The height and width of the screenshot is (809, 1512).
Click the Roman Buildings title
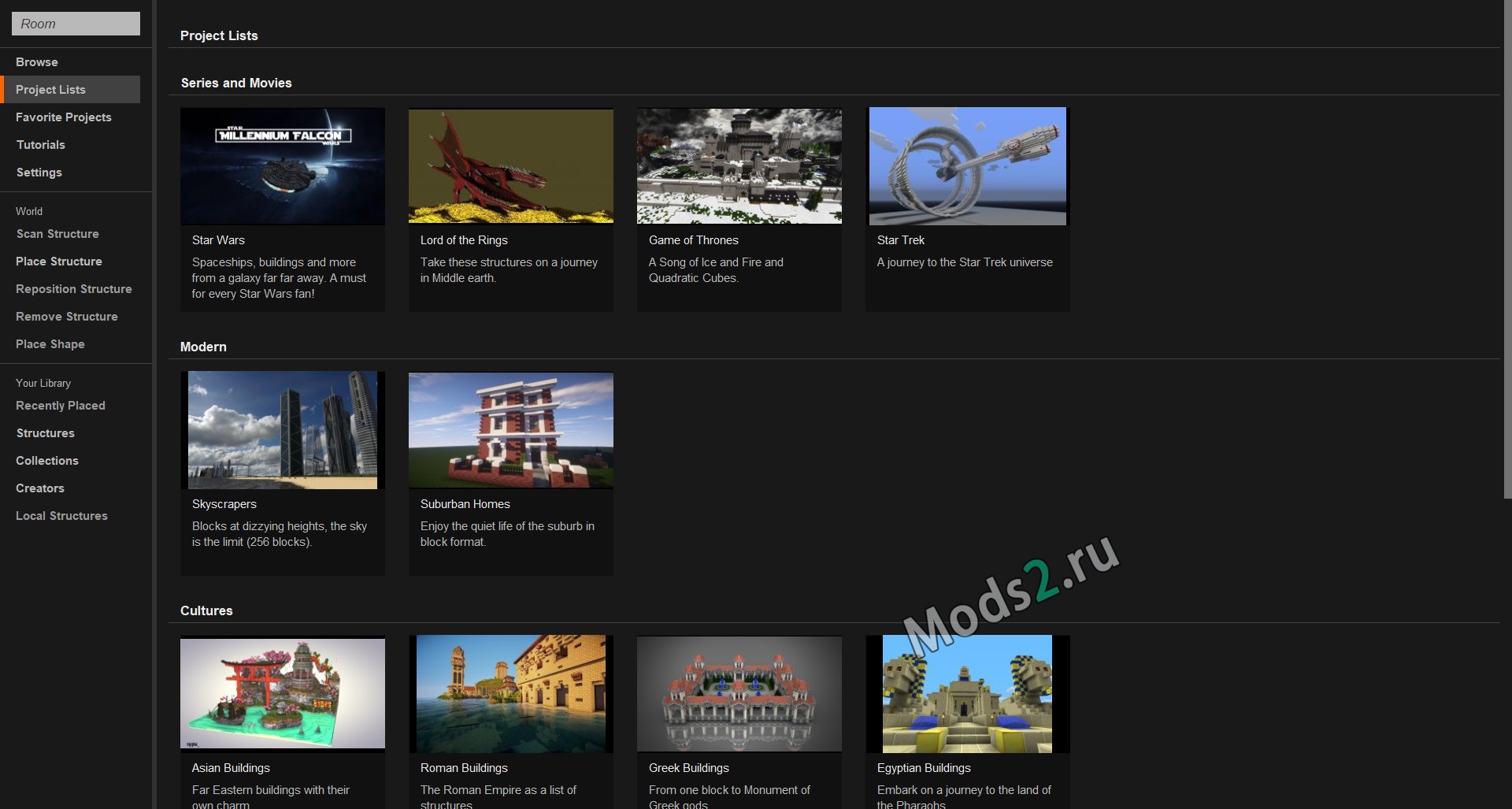(x=464, y=768)
